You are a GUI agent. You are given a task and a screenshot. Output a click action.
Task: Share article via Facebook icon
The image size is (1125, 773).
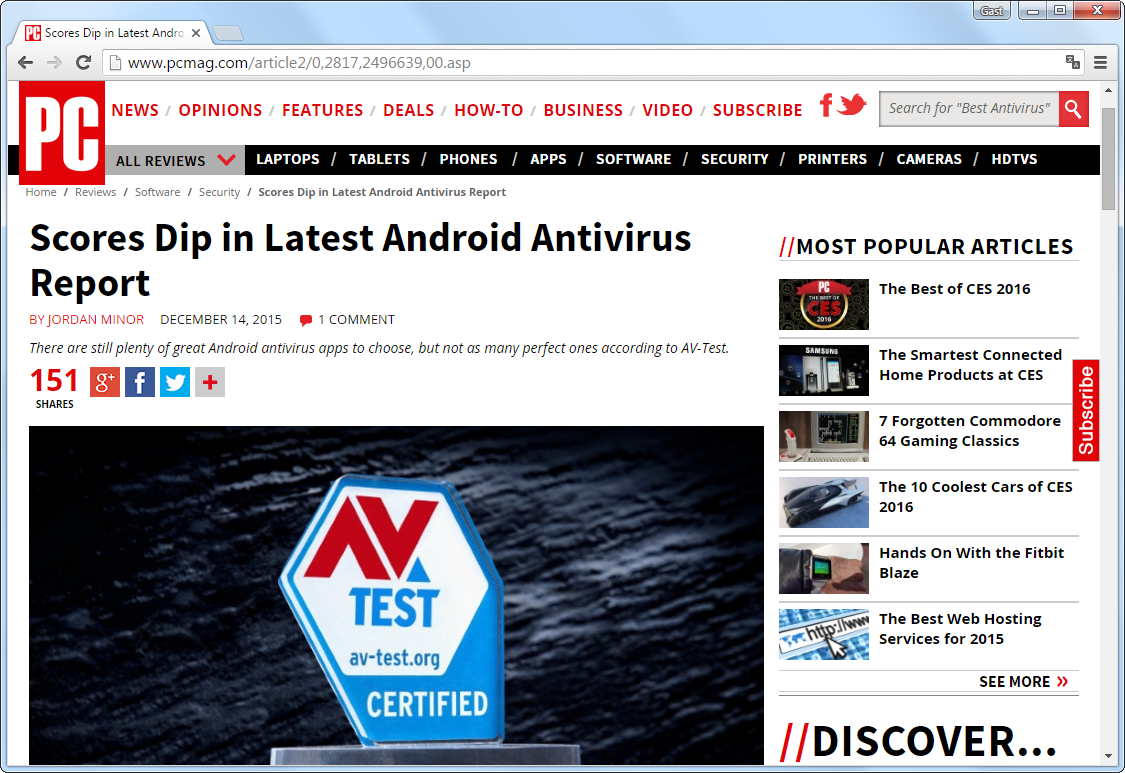pyautogui.click(x=140, y=382)
